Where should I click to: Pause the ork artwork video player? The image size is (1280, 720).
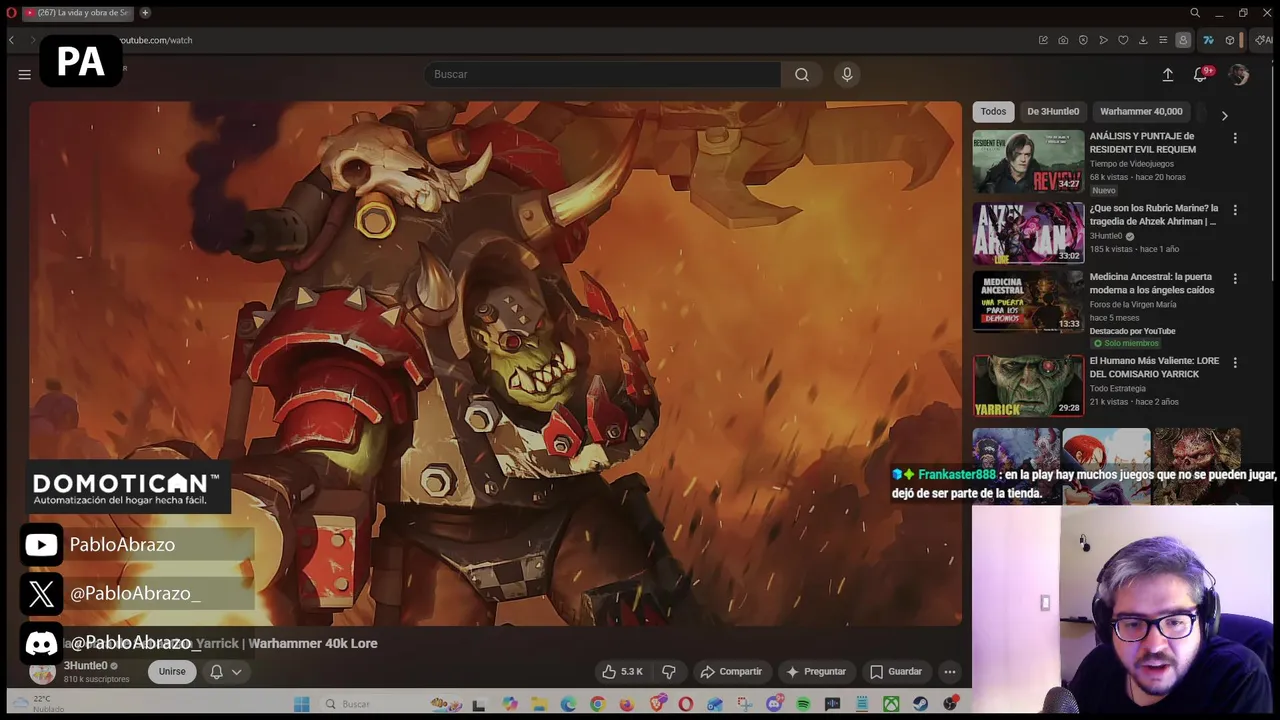click(x=495, y=363)
